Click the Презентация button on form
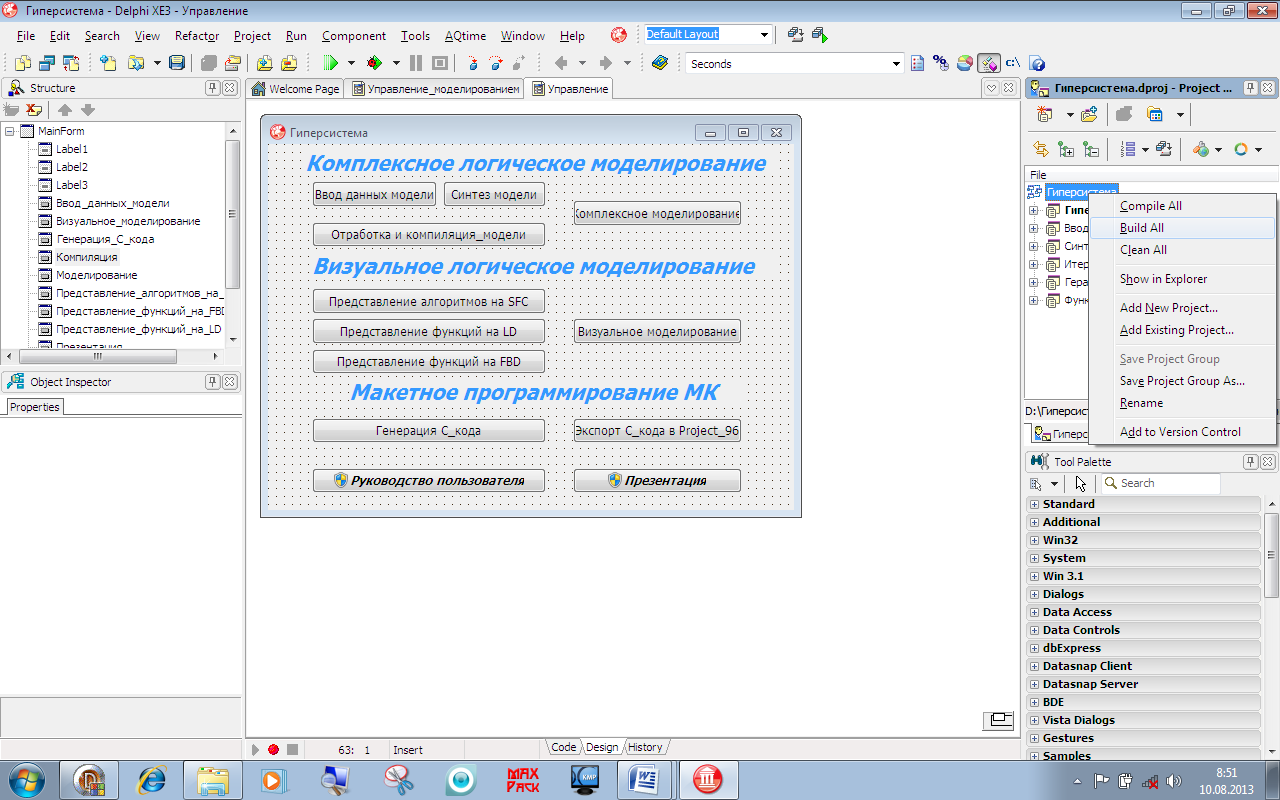Viewport: 1280px width, 800px height. [x=657, y=481]
